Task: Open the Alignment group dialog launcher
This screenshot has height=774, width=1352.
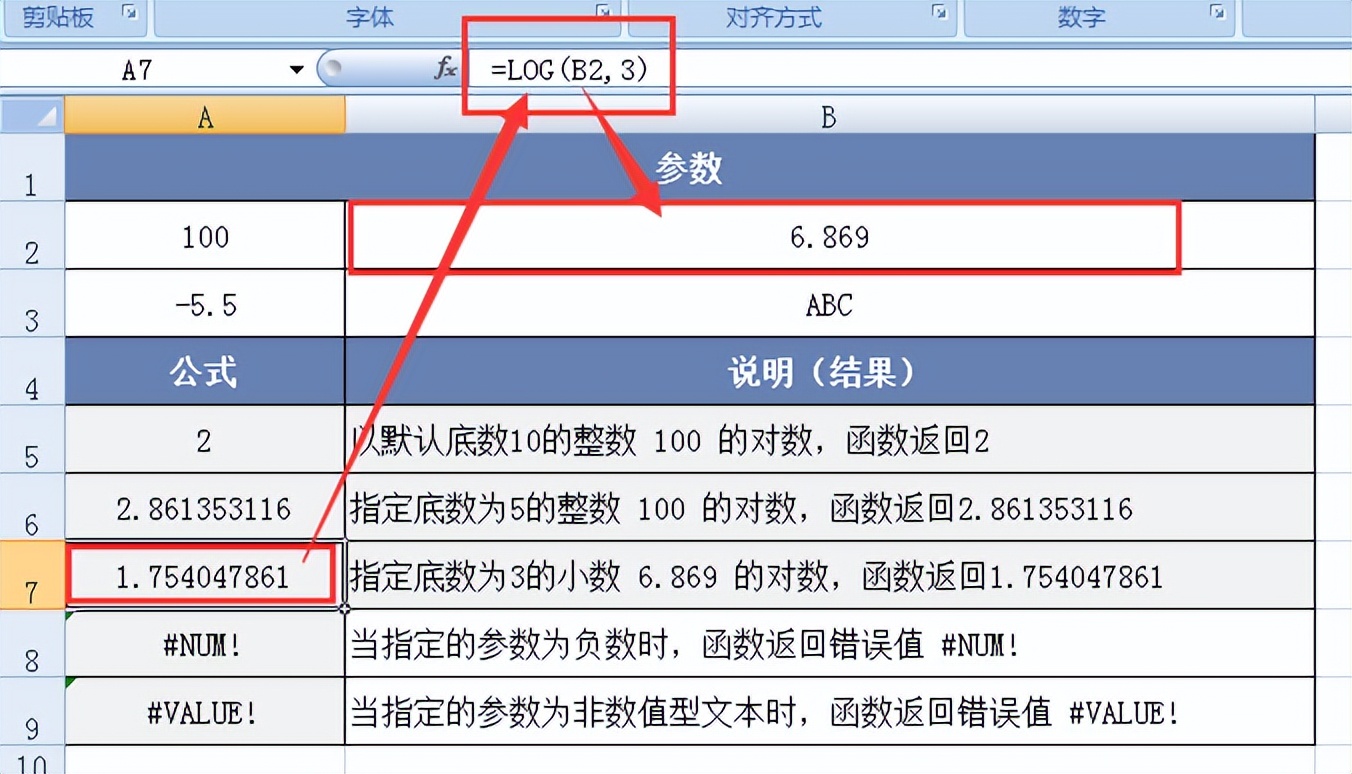Action: [x=939, y=13]
